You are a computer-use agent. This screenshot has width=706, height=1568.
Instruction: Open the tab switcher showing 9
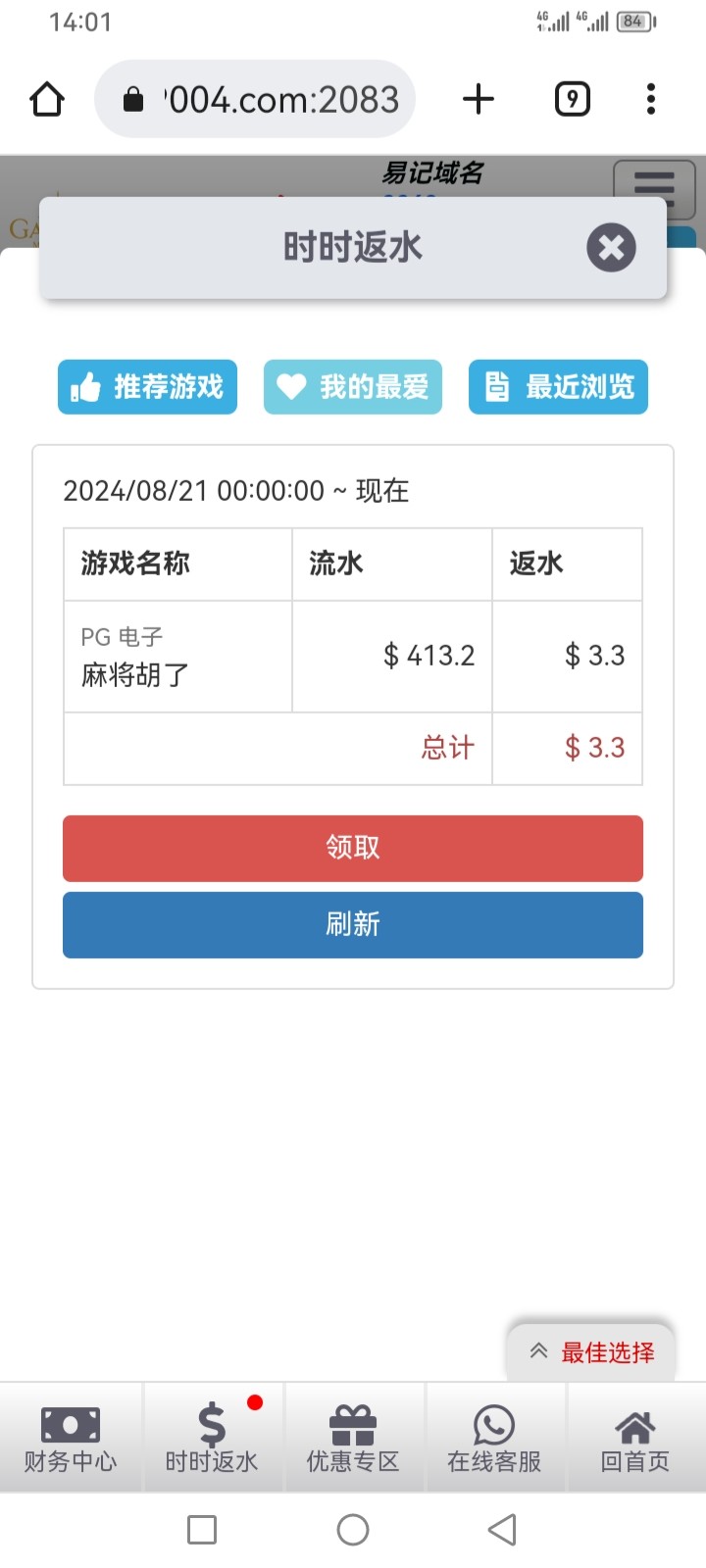pyautogui.click(x=573, y=99)
